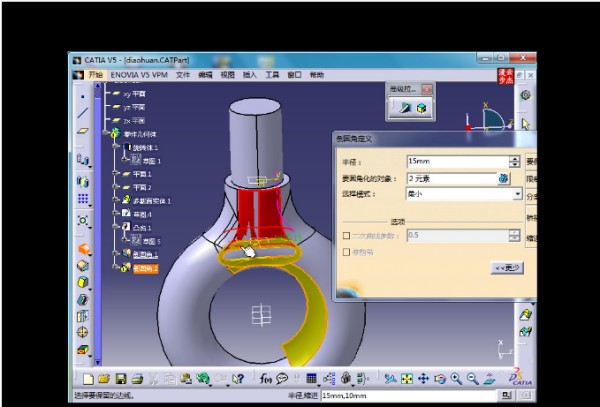This screenshot has width=600, height=407.
Task: Collapse the 旋转体.1 tree node
Action: tap(116, 146)
